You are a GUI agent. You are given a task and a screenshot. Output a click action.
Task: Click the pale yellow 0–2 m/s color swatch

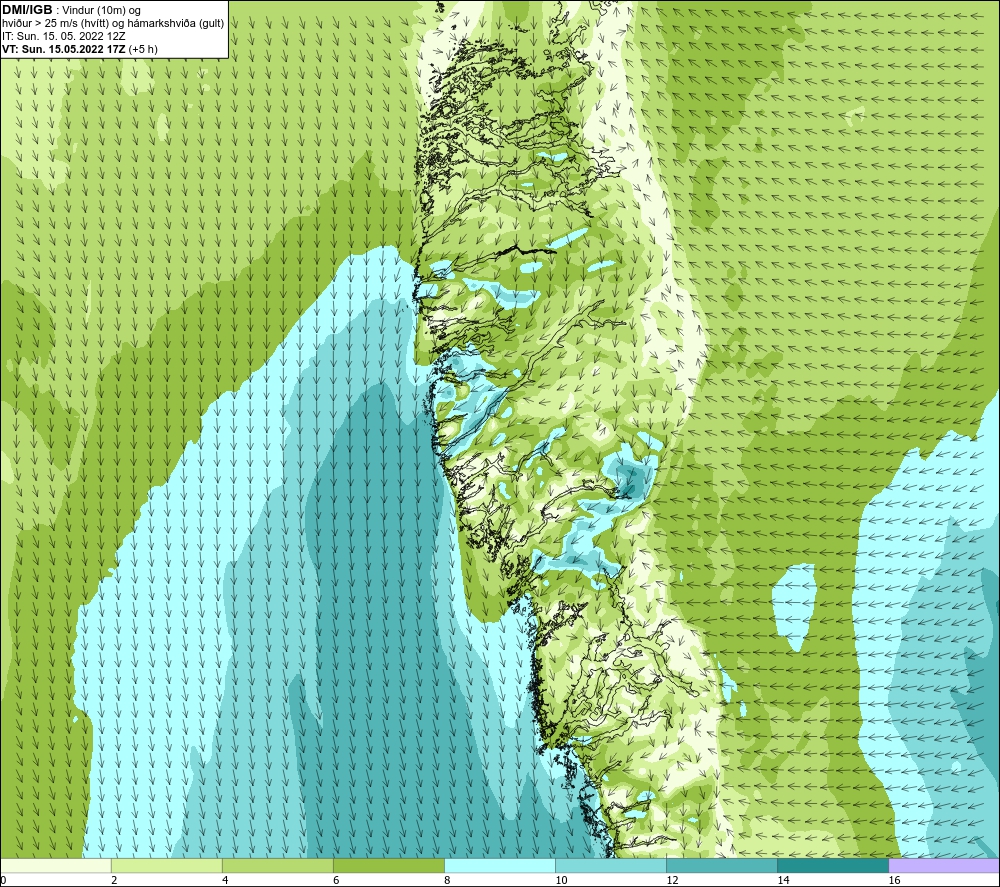click(56, 865)
